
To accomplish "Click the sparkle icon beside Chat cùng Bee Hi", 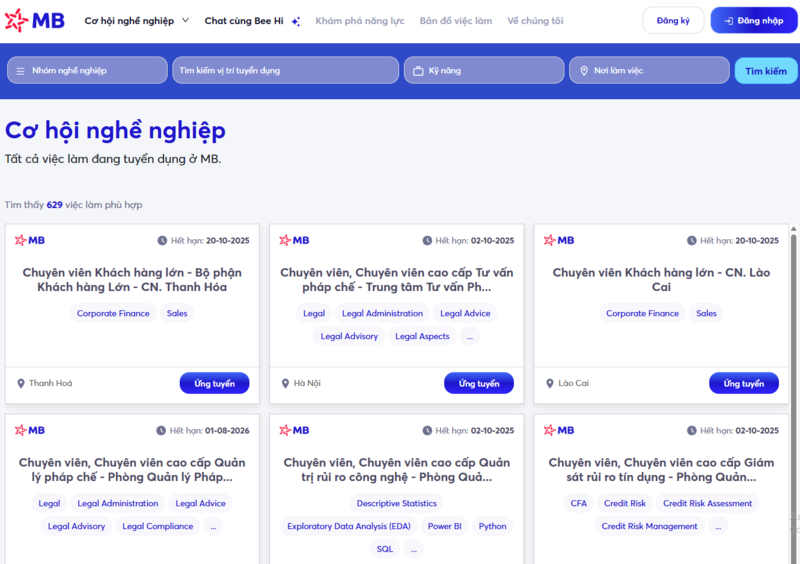I will coord(296,21).
